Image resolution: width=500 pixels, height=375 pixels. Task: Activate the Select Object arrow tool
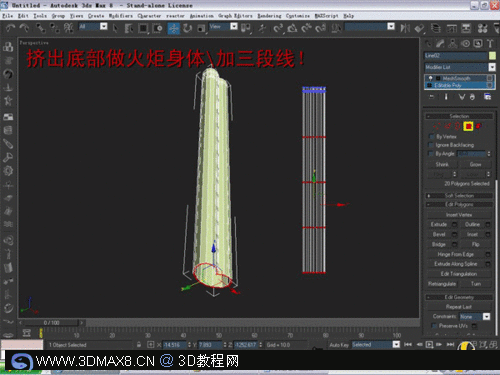[115, 29]
